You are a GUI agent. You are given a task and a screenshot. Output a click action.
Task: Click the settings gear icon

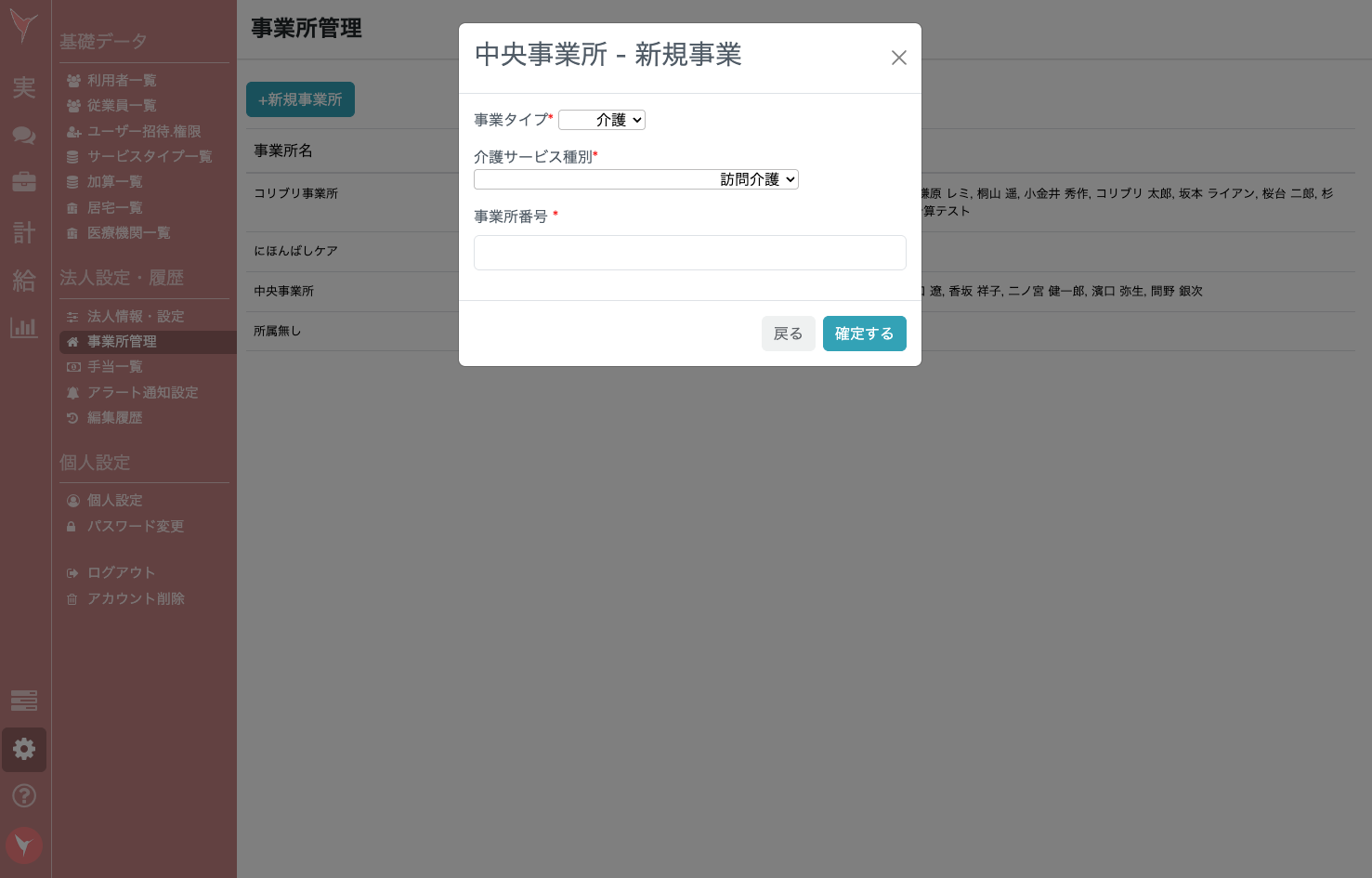click(23, 749)
